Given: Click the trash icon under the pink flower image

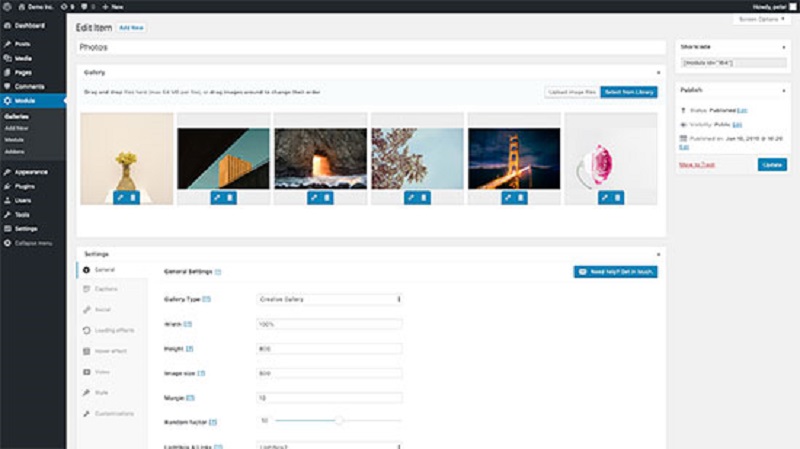Looking at the screenshot, I should (x=617, y=198).
